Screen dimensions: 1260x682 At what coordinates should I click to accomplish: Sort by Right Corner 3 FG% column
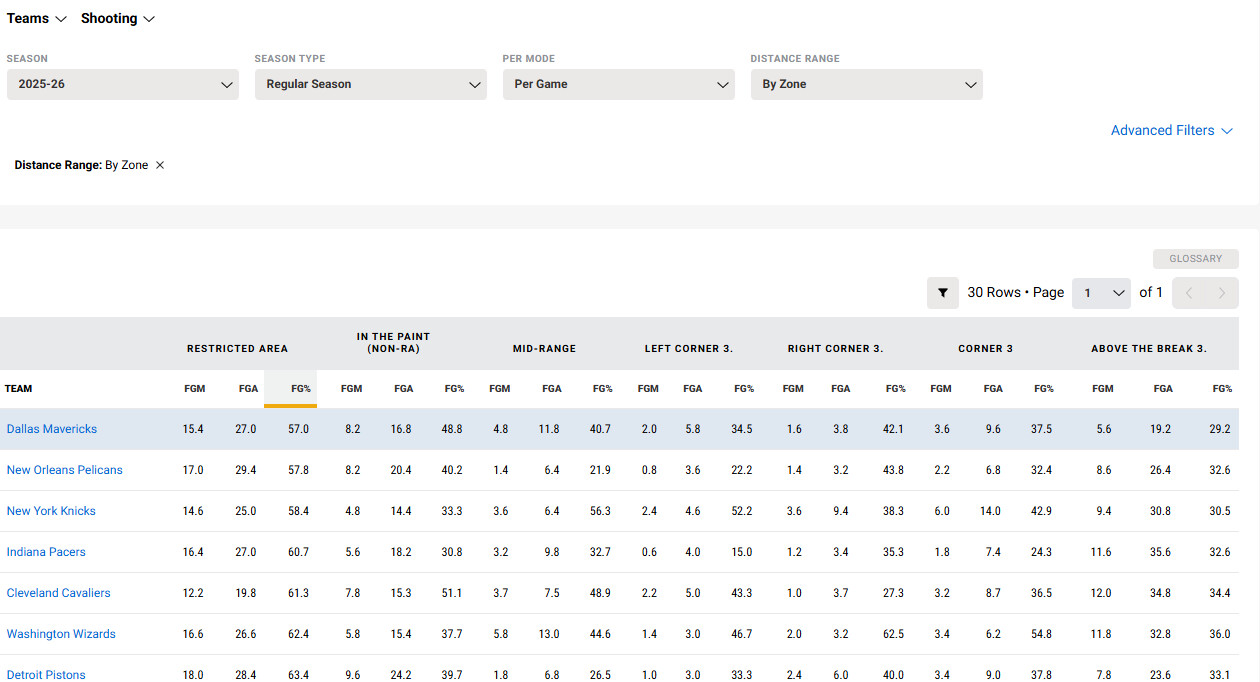895,389
